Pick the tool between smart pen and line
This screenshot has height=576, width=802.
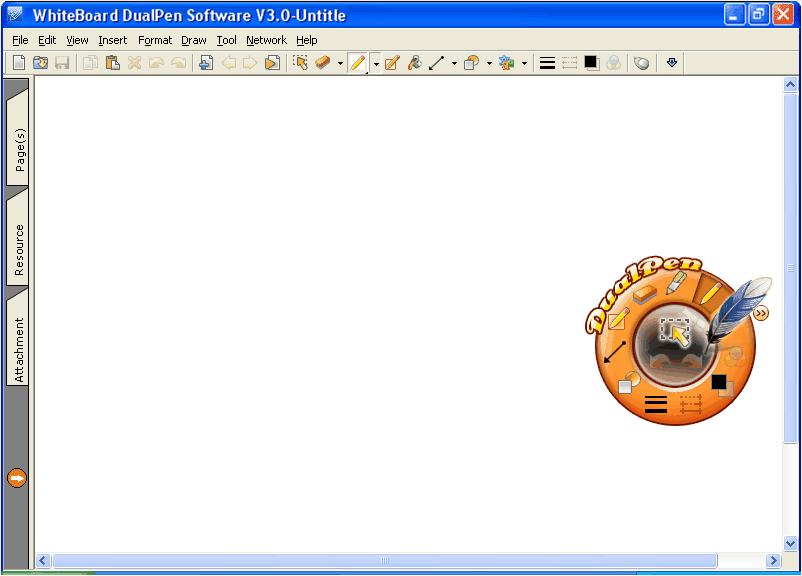pyautogui.click(x=414, y=63)
